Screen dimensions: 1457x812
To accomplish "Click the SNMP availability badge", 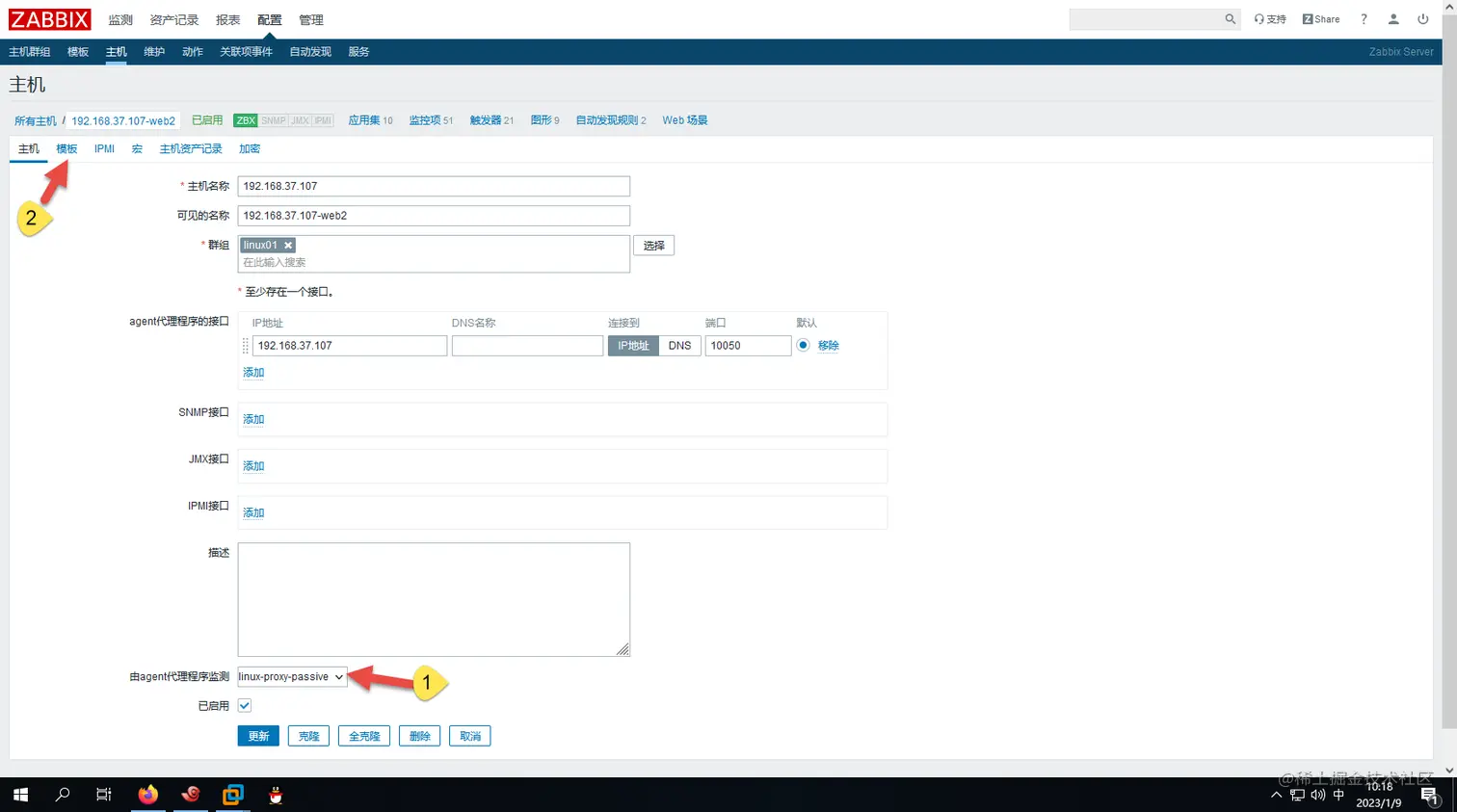I will coord(274,120).
